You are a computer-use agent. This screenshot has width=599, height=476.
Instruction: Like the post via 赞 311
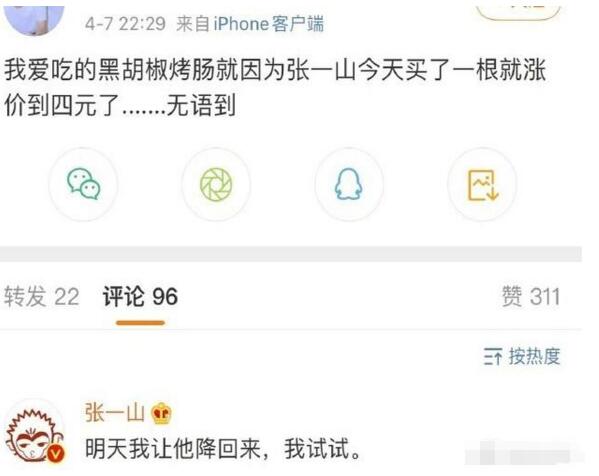pyautogui.click(x=531, y=296)
